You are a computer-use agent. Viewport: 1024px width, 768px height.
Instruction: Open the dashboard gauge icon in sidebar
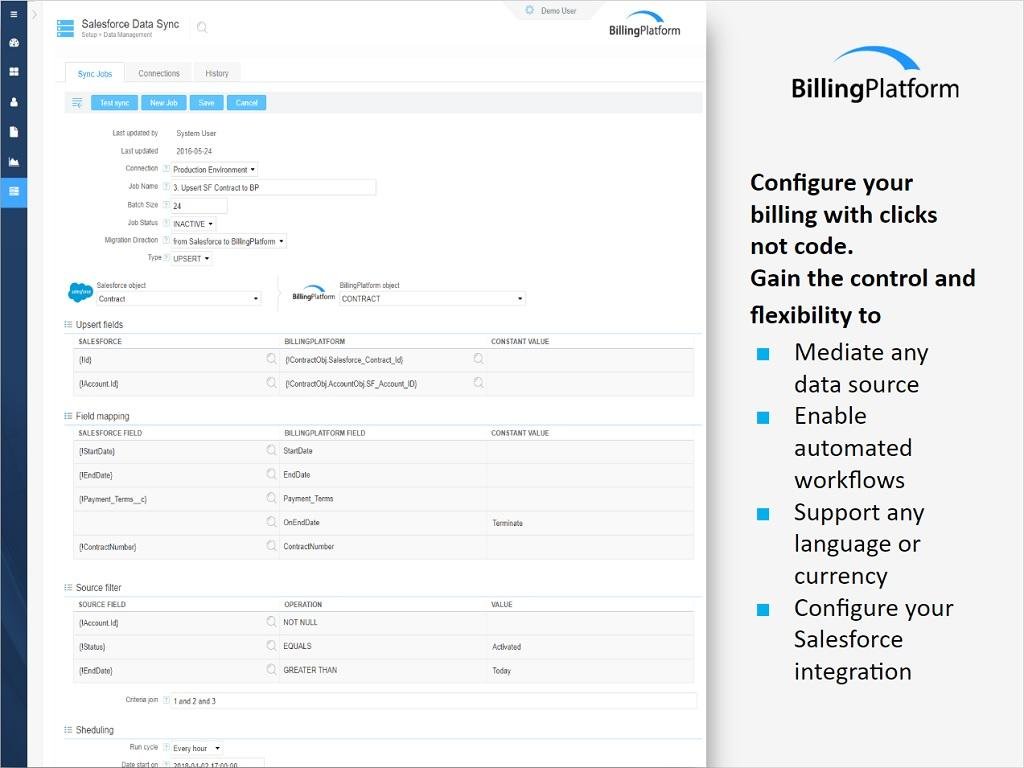tap(14, 43)
